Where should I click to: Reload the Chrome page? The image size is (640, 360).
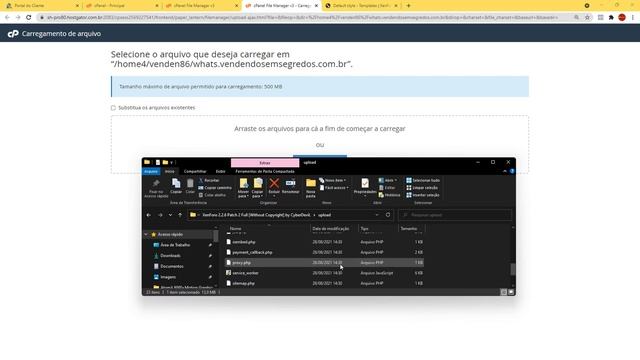coord(29,18)
